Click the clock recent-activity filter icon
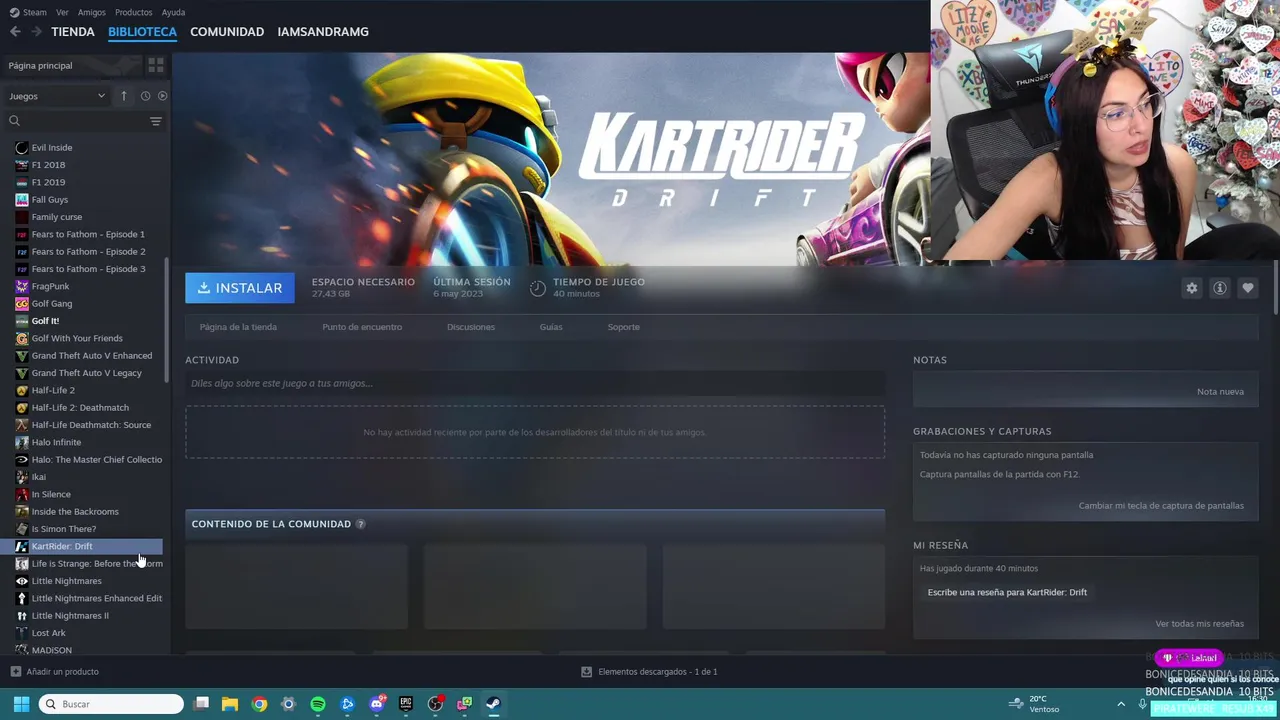This screenshot has height=720, width=1280. click(145, 96)
